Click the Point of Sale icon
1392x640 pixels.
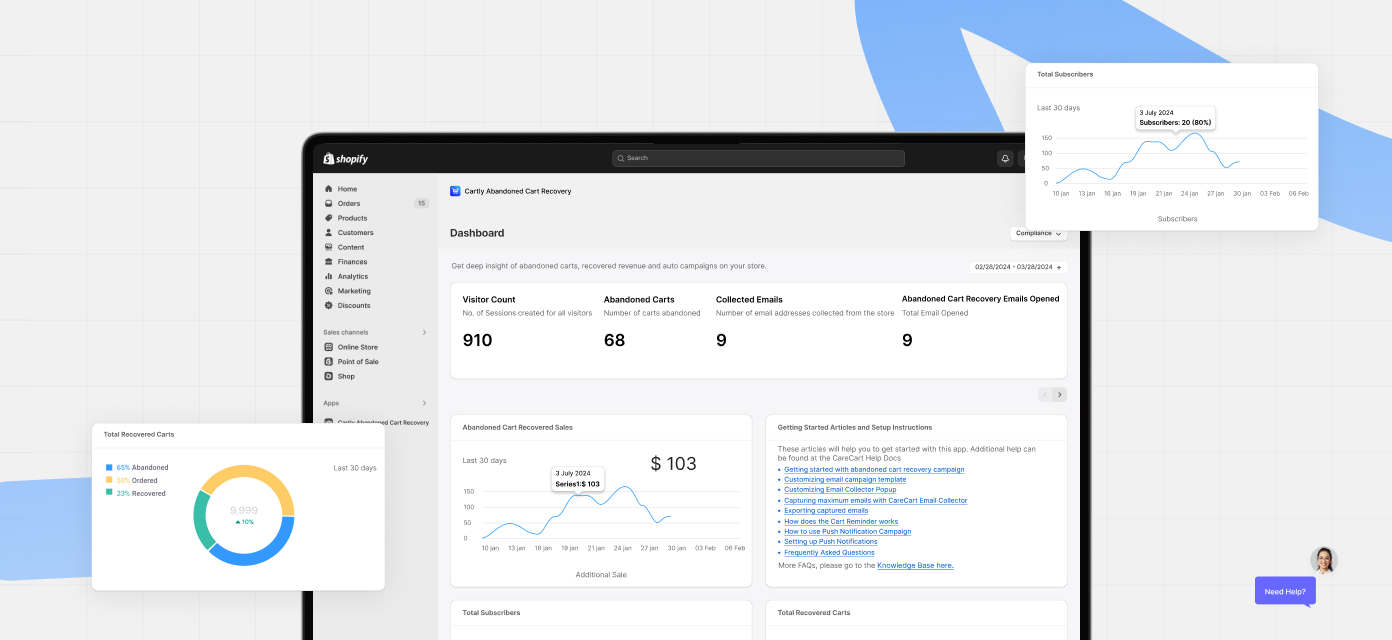329,362
